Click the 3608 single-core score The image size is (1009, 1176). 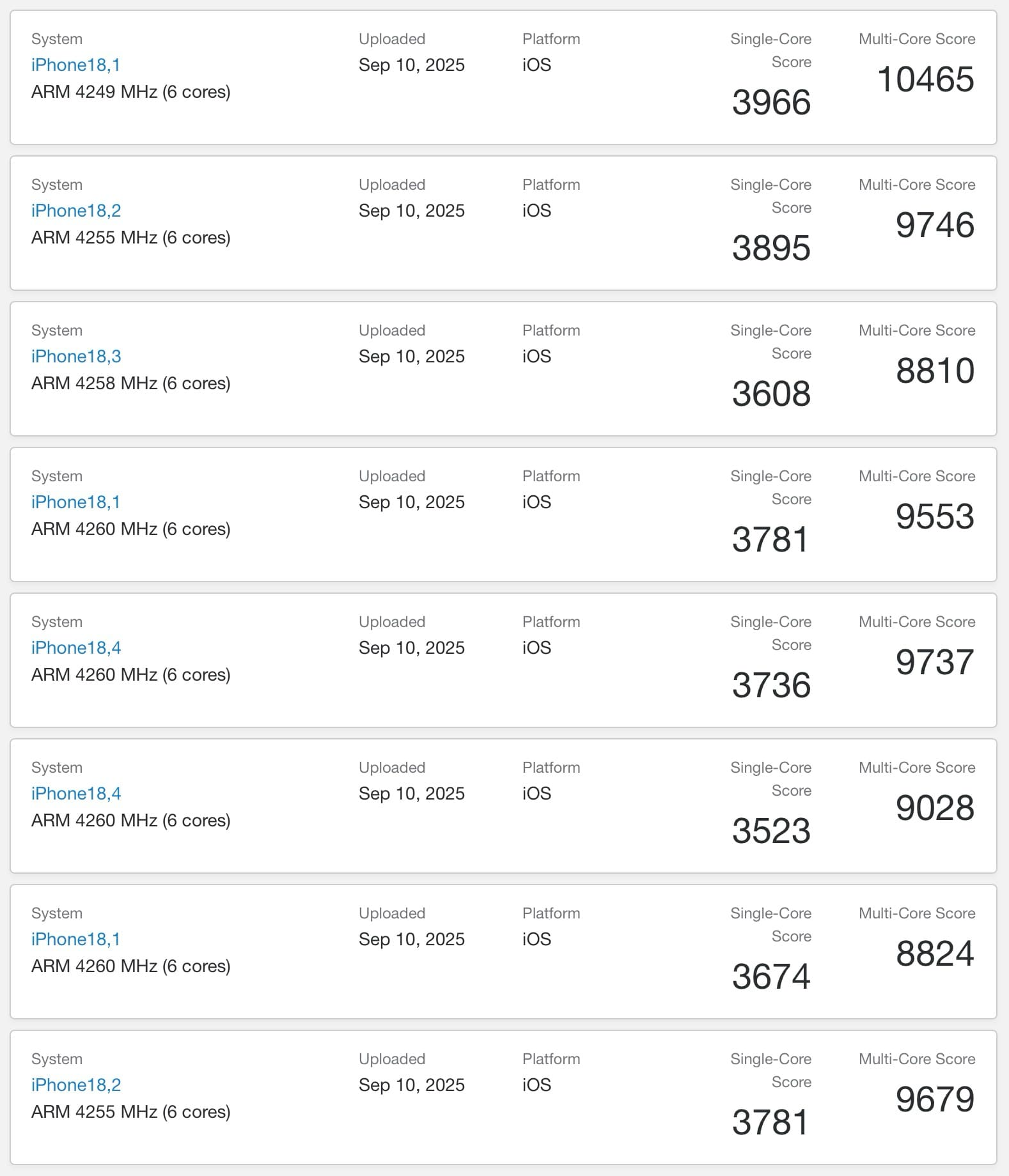[771, 394]
